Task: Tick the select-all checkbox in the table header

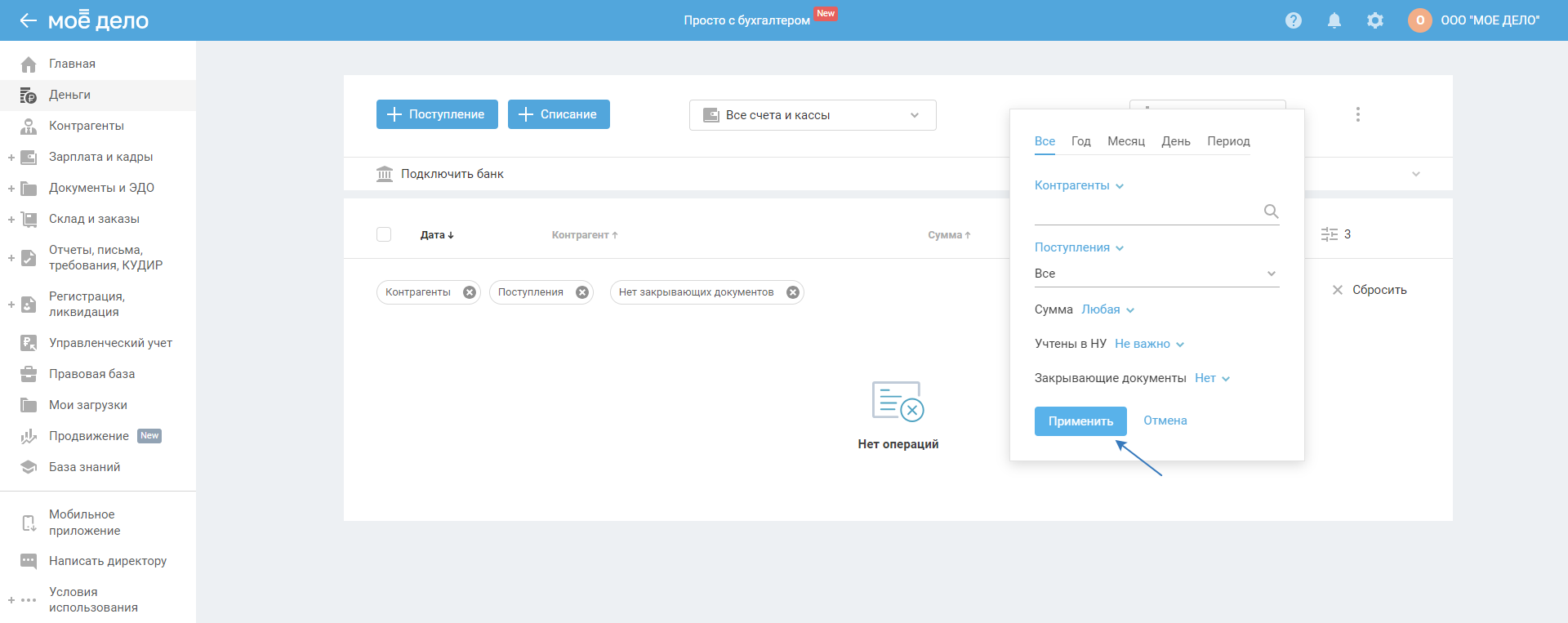Action: [x=384, y=234]
